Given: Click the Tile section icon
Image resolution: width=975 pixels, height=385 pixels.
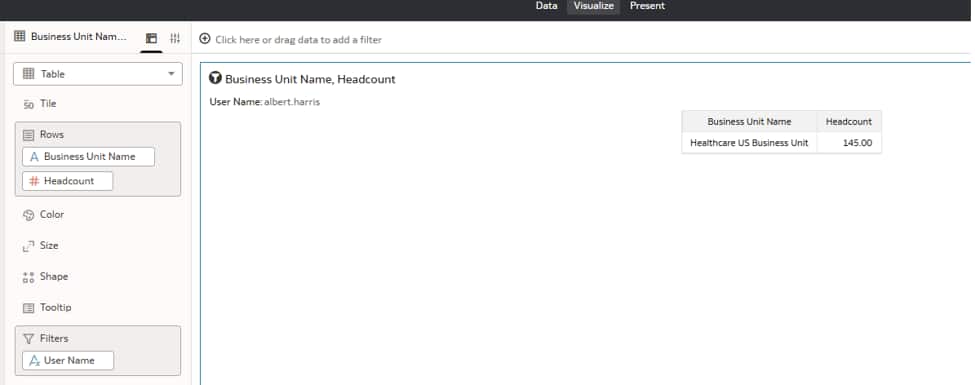Looking at the screenshot, I should pyautogui.click(x=28, y=104).
